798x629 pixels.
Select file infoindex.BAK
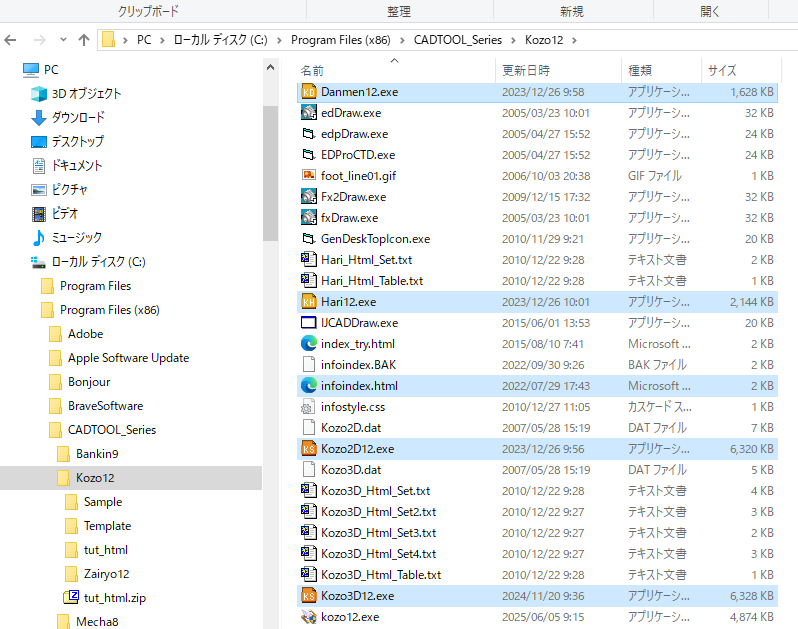[537, 365]
